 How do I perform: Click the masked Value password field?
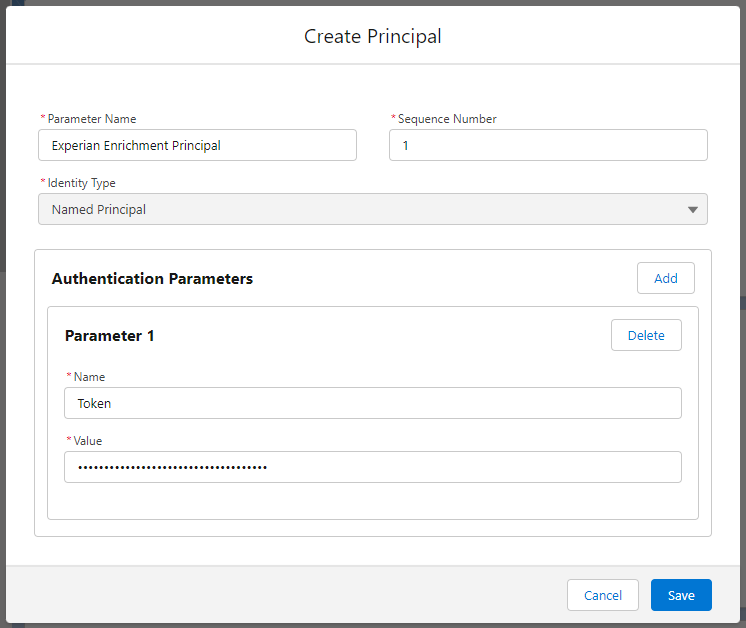point(373,467)
